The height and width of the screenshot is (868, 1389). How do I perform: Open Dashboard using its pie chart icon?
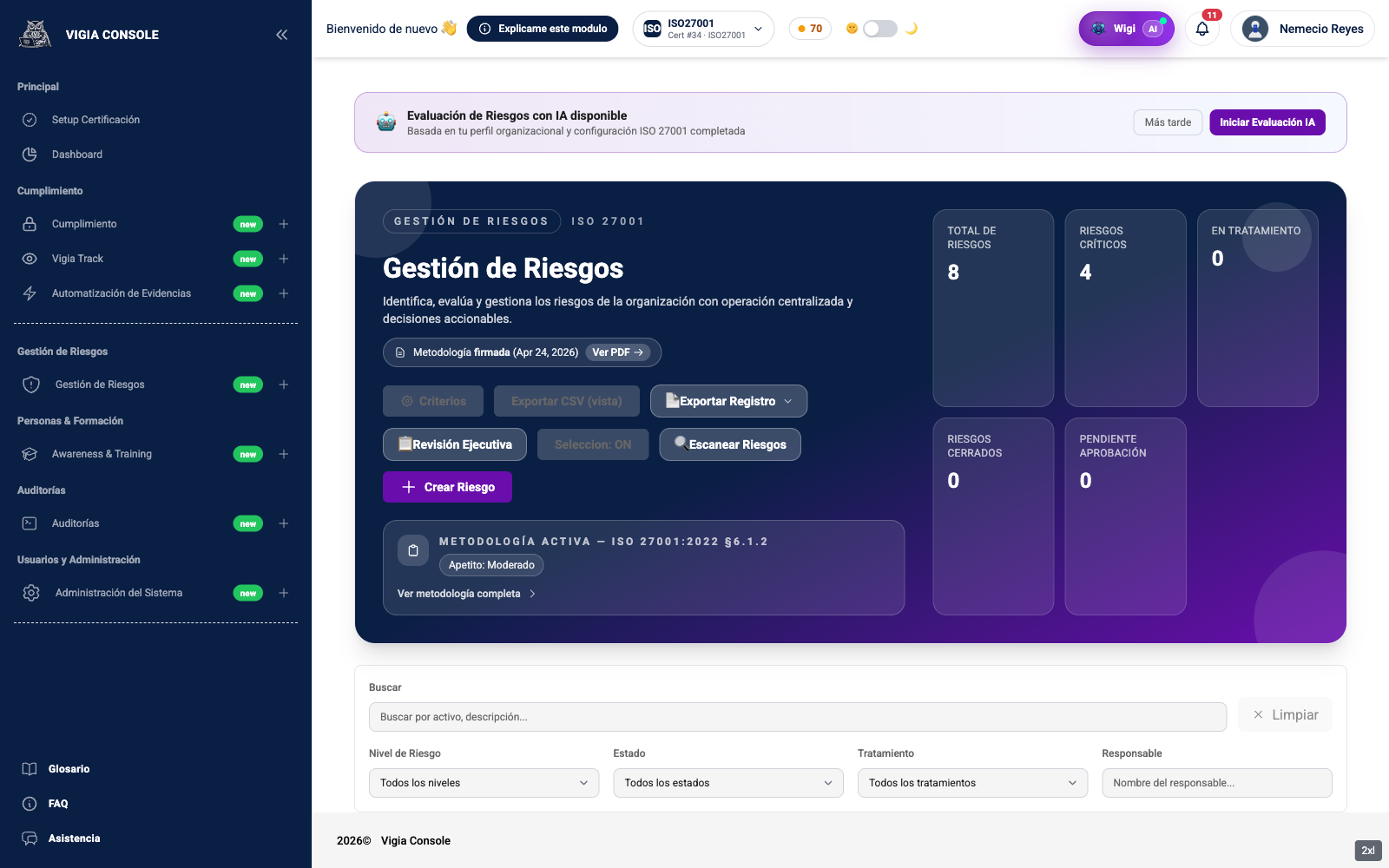tap(30, 155)
